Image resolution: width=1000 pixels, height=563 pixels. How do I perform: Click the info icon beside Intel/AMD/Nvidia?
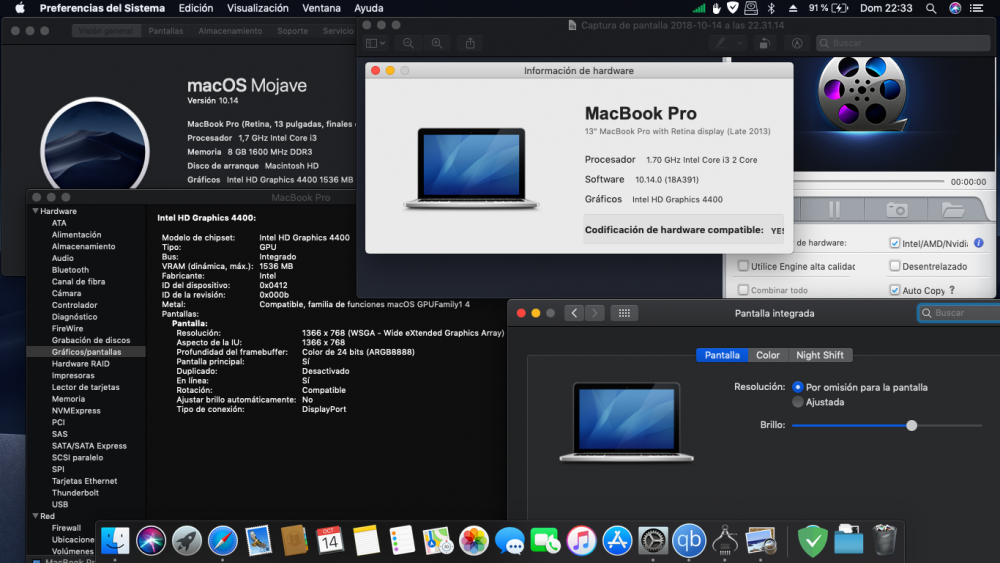(x=979, y=243)
